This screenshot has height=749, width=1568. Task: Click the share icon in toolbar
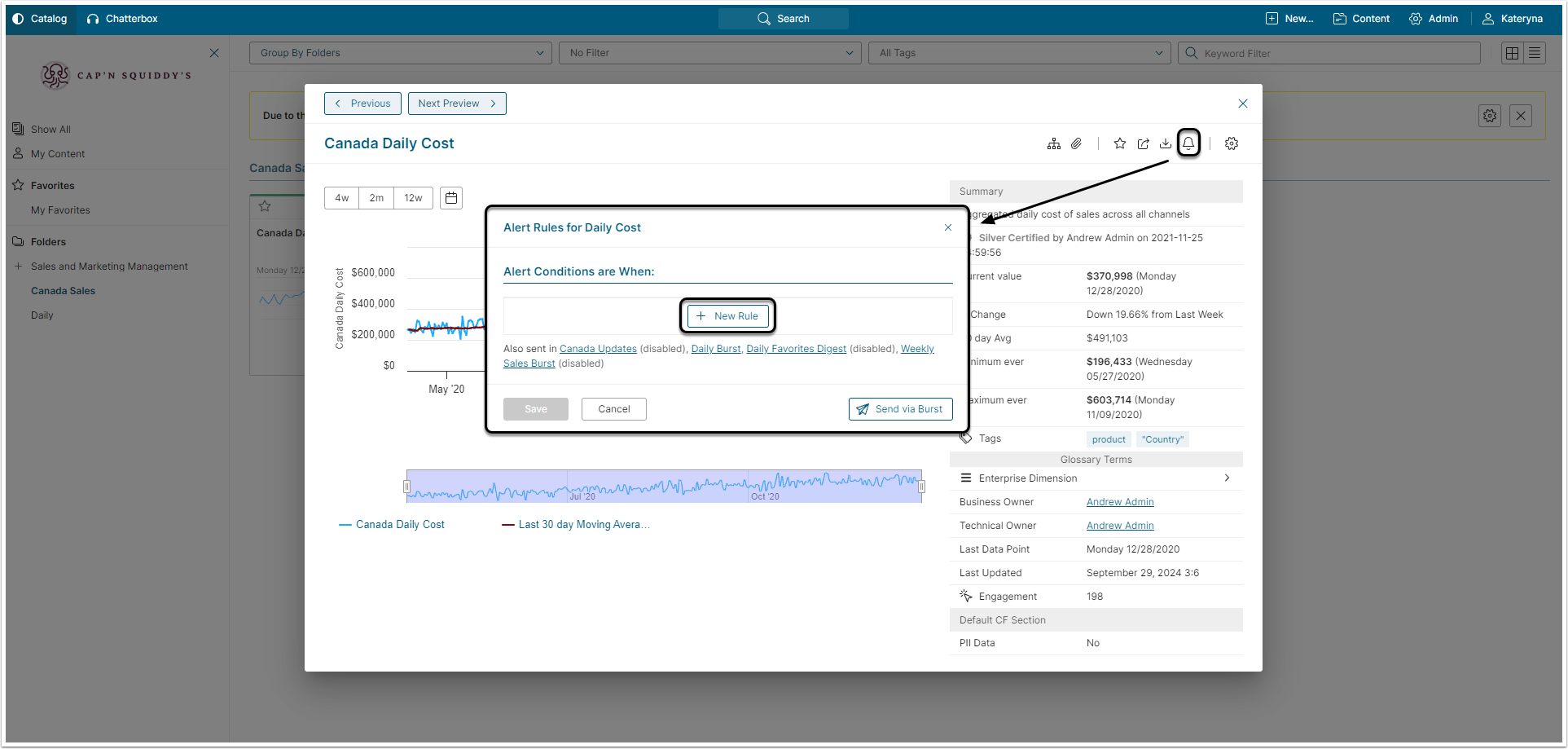(x=1144, y=143)
